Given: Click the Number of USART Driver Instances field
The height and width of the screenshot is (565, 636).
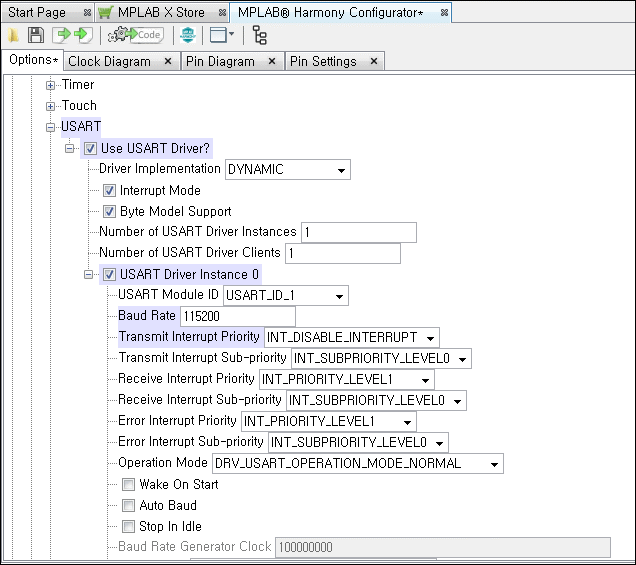Looking at the screenshot, I should [x=359, y=232].
